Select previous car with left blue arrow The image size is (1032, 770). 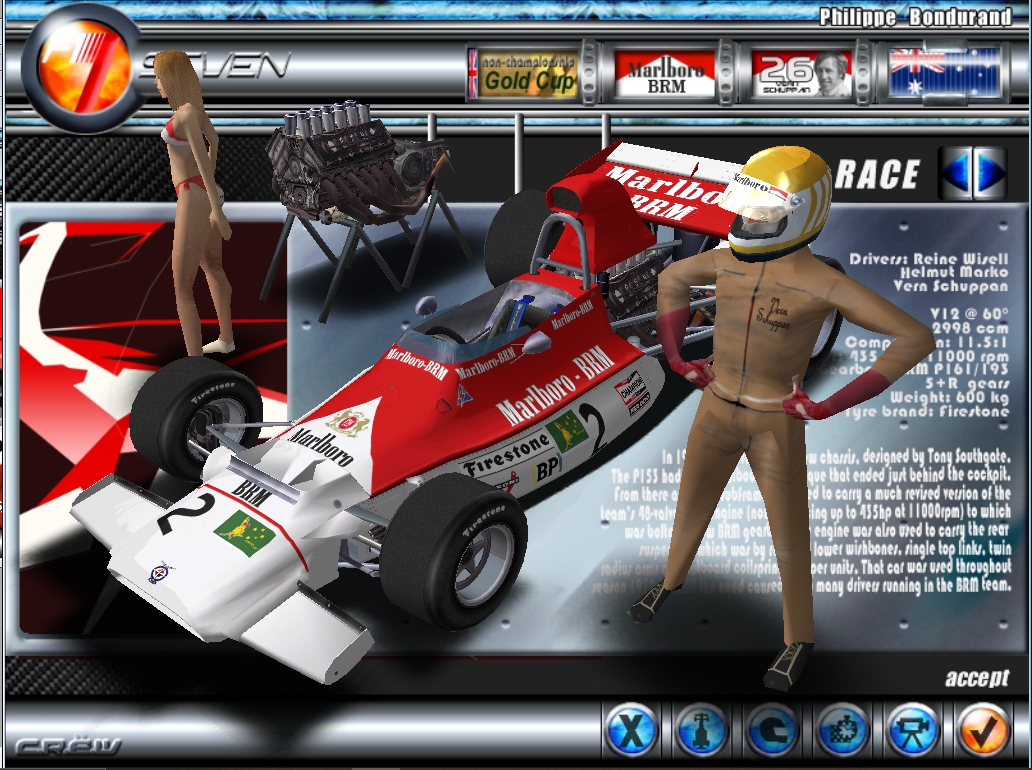pyautogui.click(x=956, y=172)
